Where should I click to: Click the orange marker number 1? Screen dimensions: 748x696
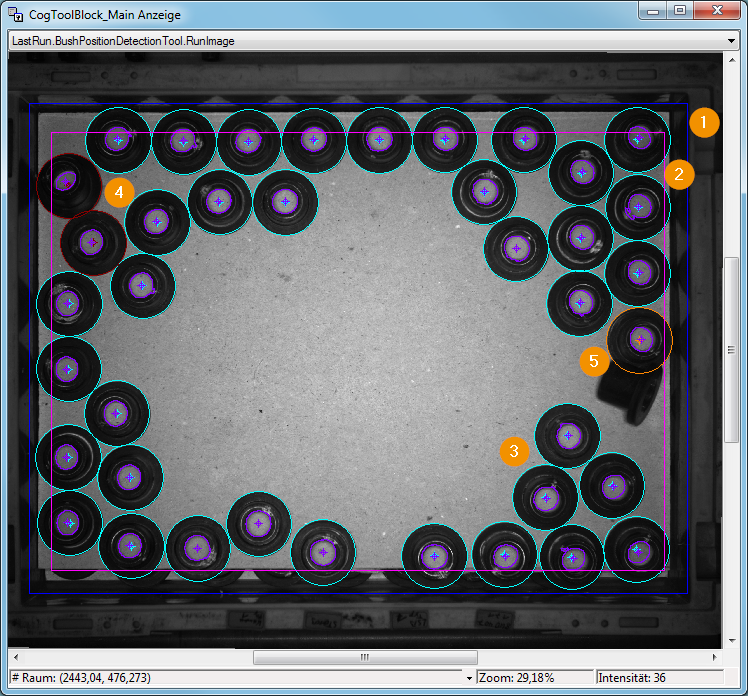point(704,123)
